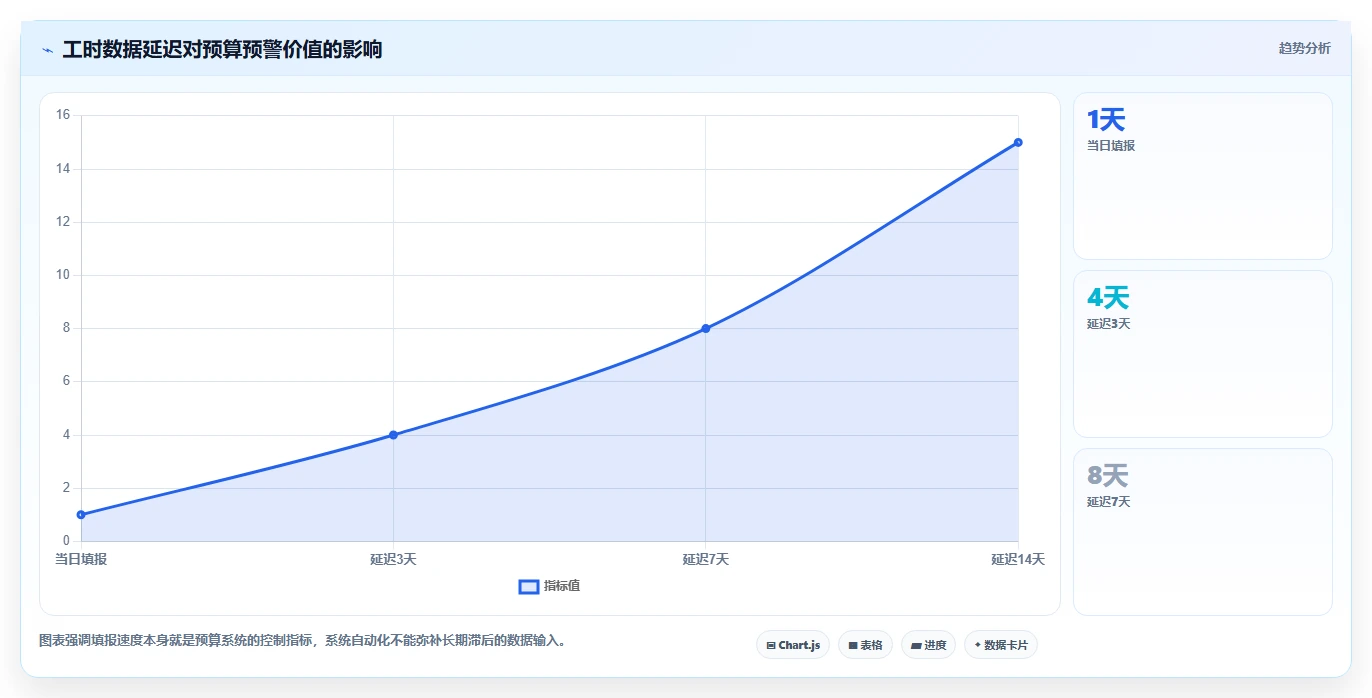This screenshot has width=1372, height=698.
Task: Click the y-axis value 10
Action: click(x=62, y=275)
